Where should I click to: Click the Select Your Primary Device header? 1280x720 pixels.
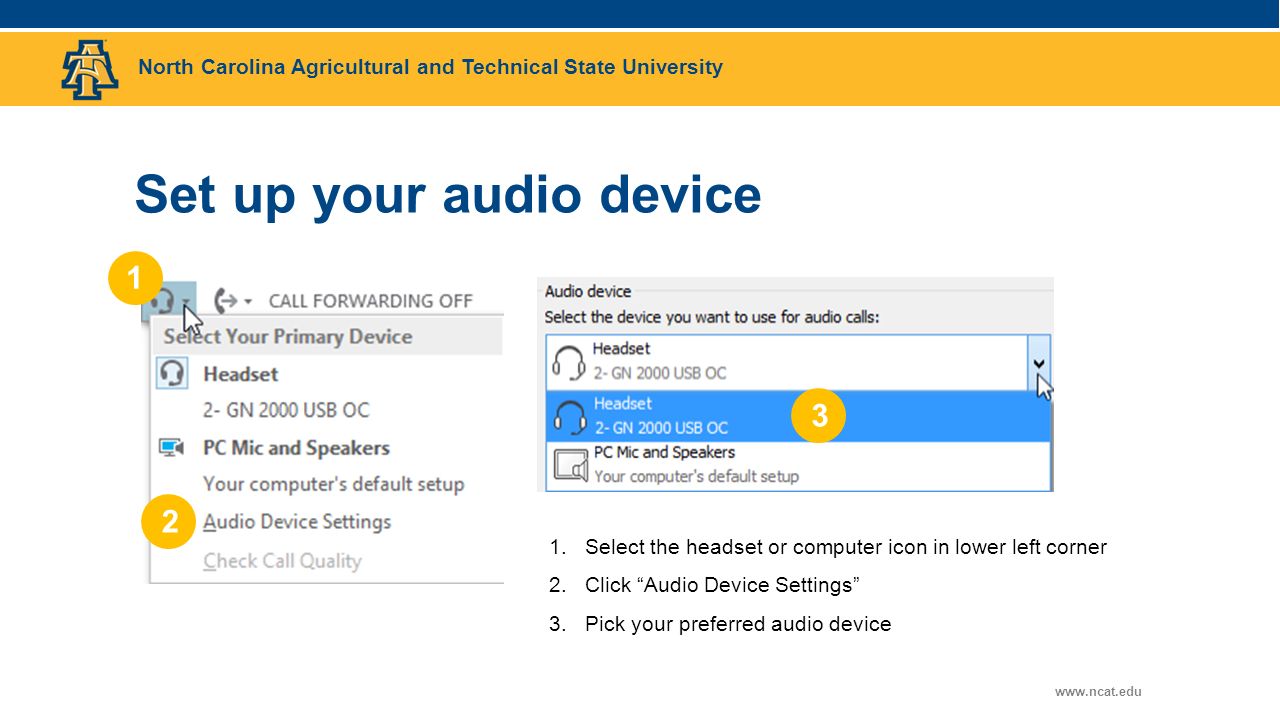pos(288,337)
